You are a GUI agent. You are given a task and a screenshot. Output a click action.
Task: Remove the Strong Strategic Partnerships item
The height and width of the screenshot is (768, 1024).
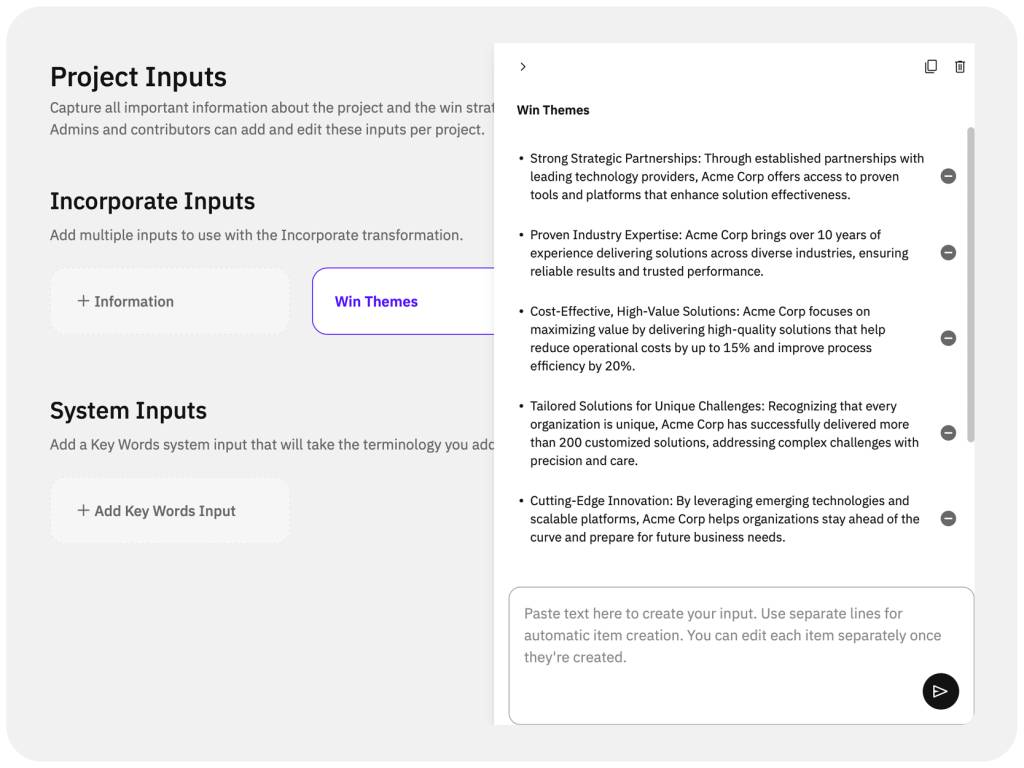pos(948,176)
